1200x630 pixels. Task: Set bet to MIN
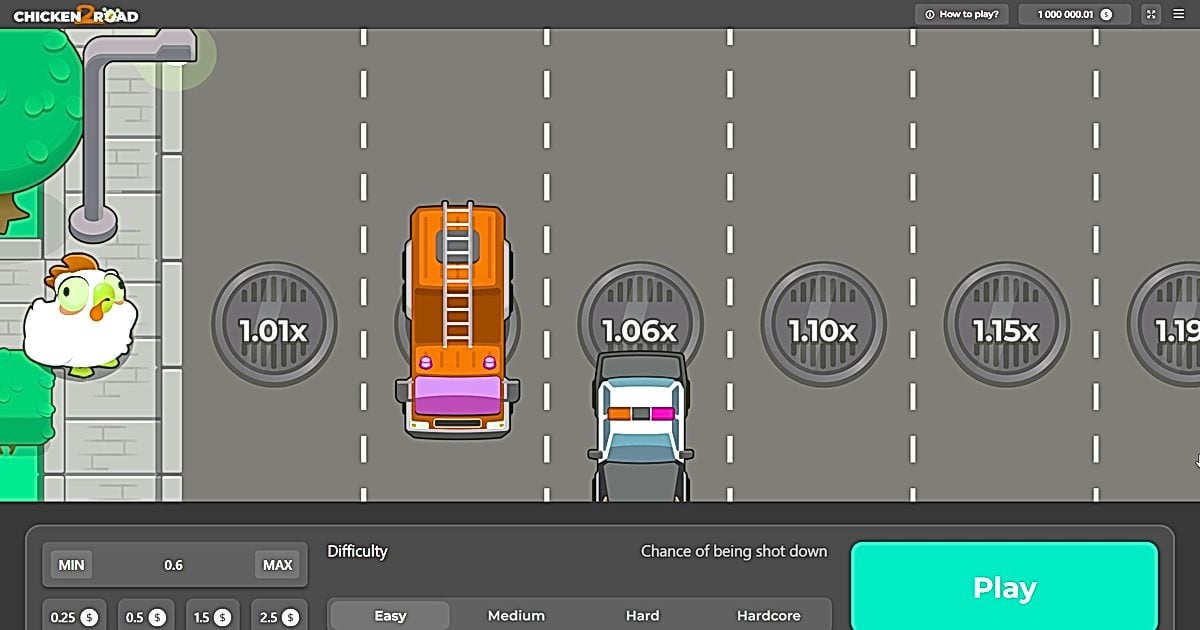[x=71, y=565]
